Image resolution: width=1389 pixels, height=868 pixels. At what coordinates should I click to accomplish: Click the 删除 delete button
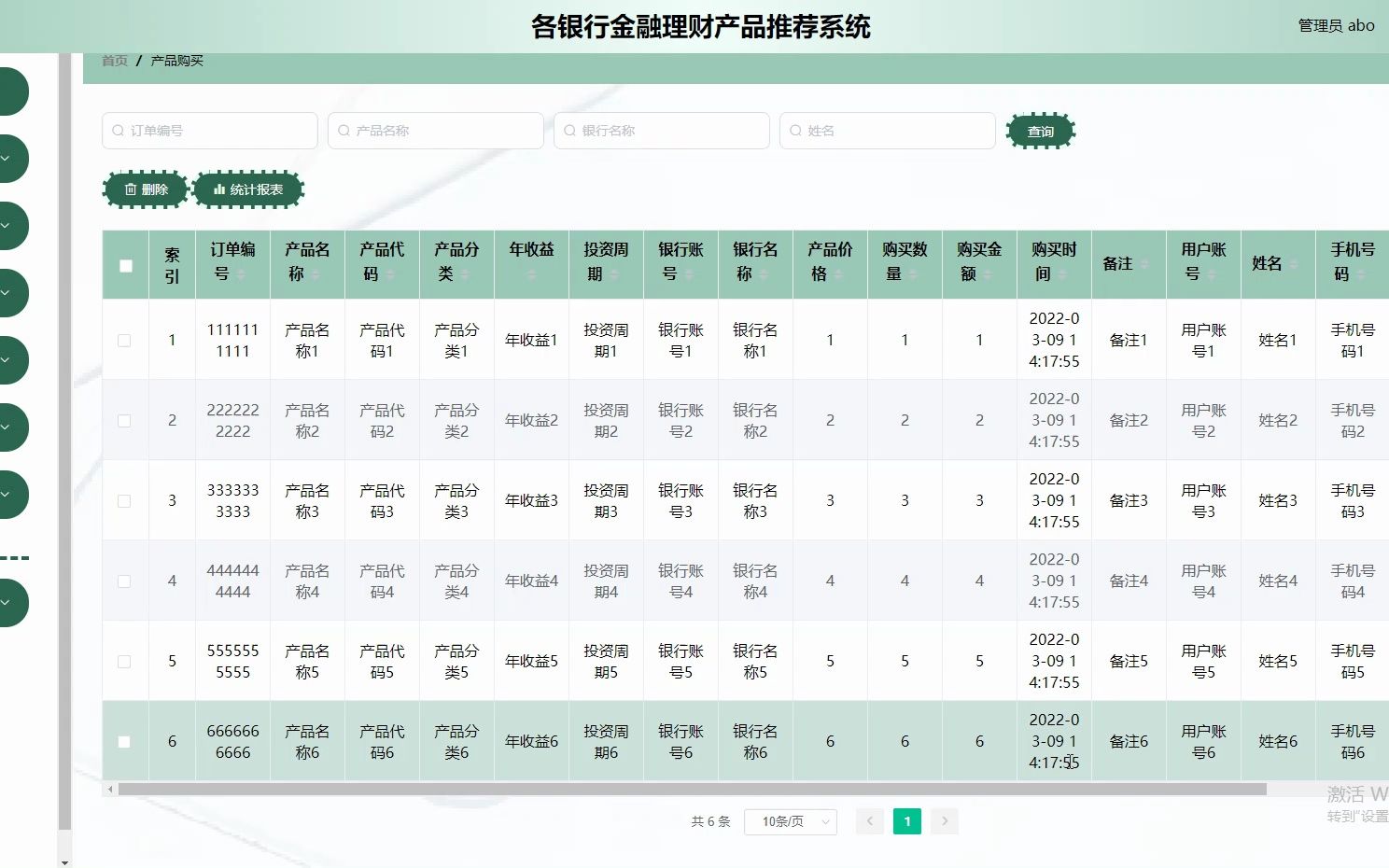pyautogui.click(x=146, y=189)
